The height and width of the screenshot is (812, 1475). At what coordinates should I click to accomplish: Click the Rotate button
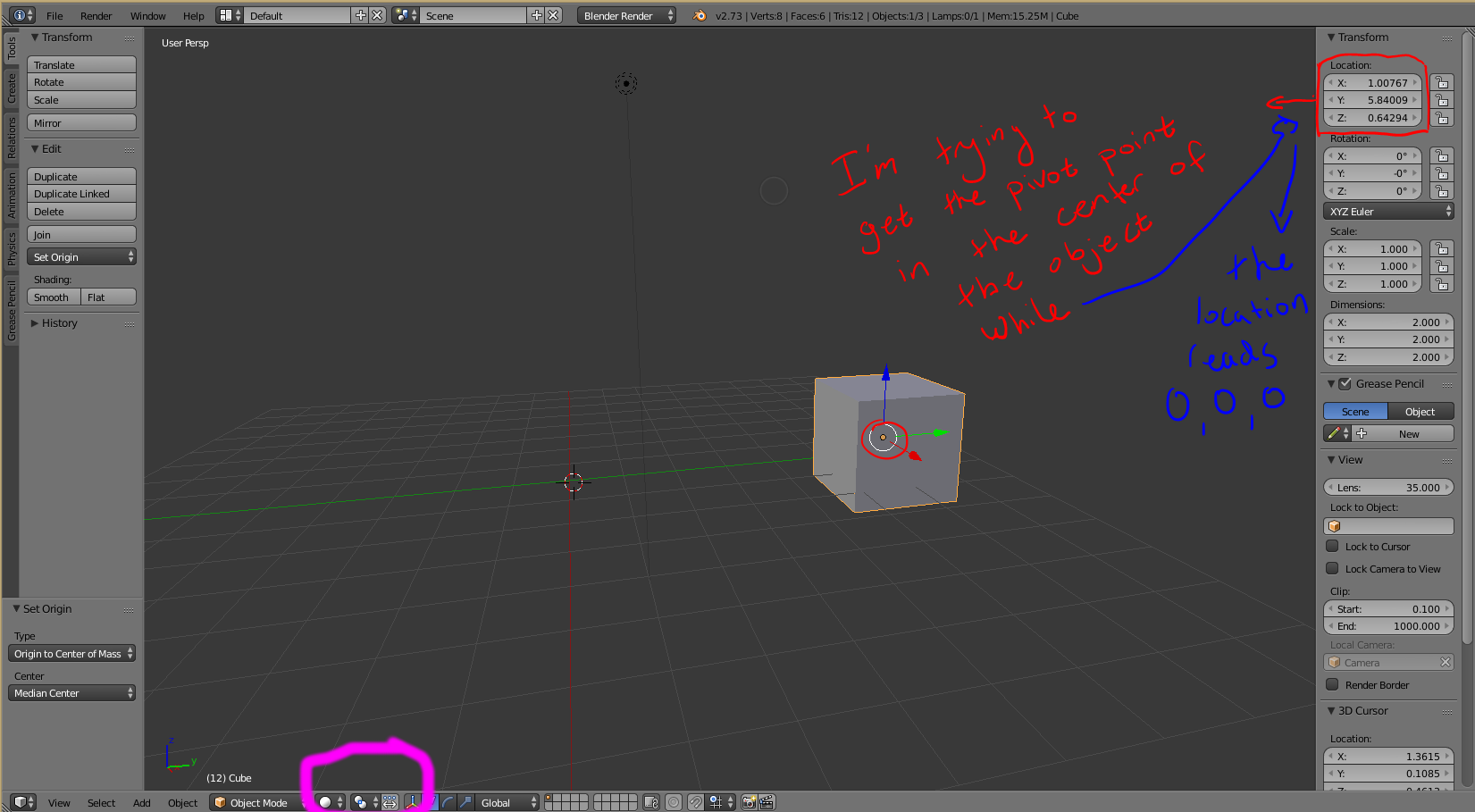click(81, 82)
